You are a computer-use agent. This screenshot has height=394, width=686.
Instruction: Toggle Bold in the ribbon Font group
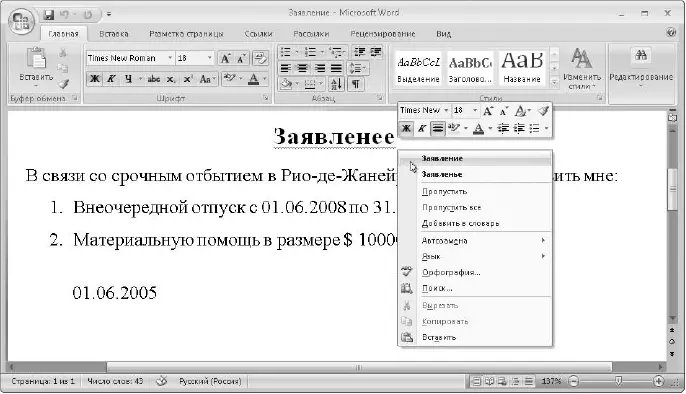coord(94,79)
